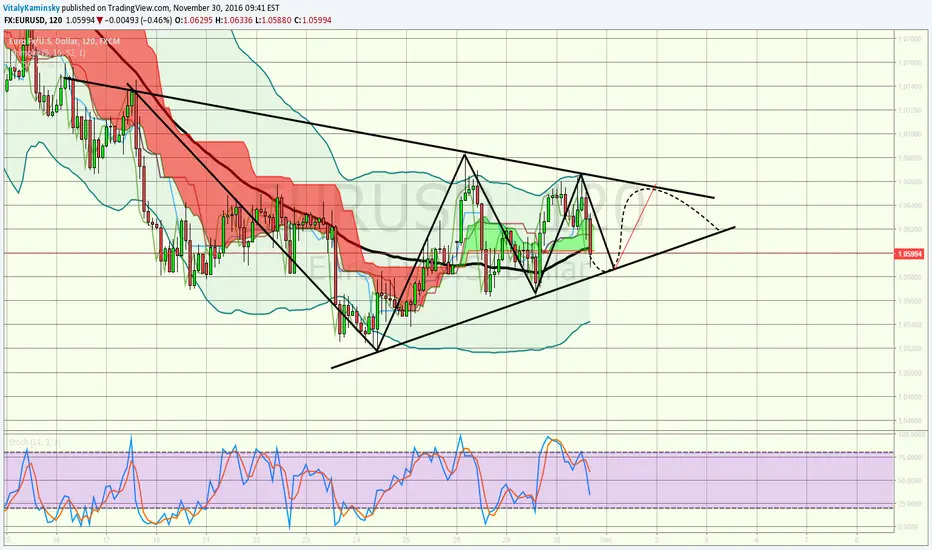Select the Stoch (14, 3, 3) indicator label
This screenshot has width=932, height=550.
34,442
